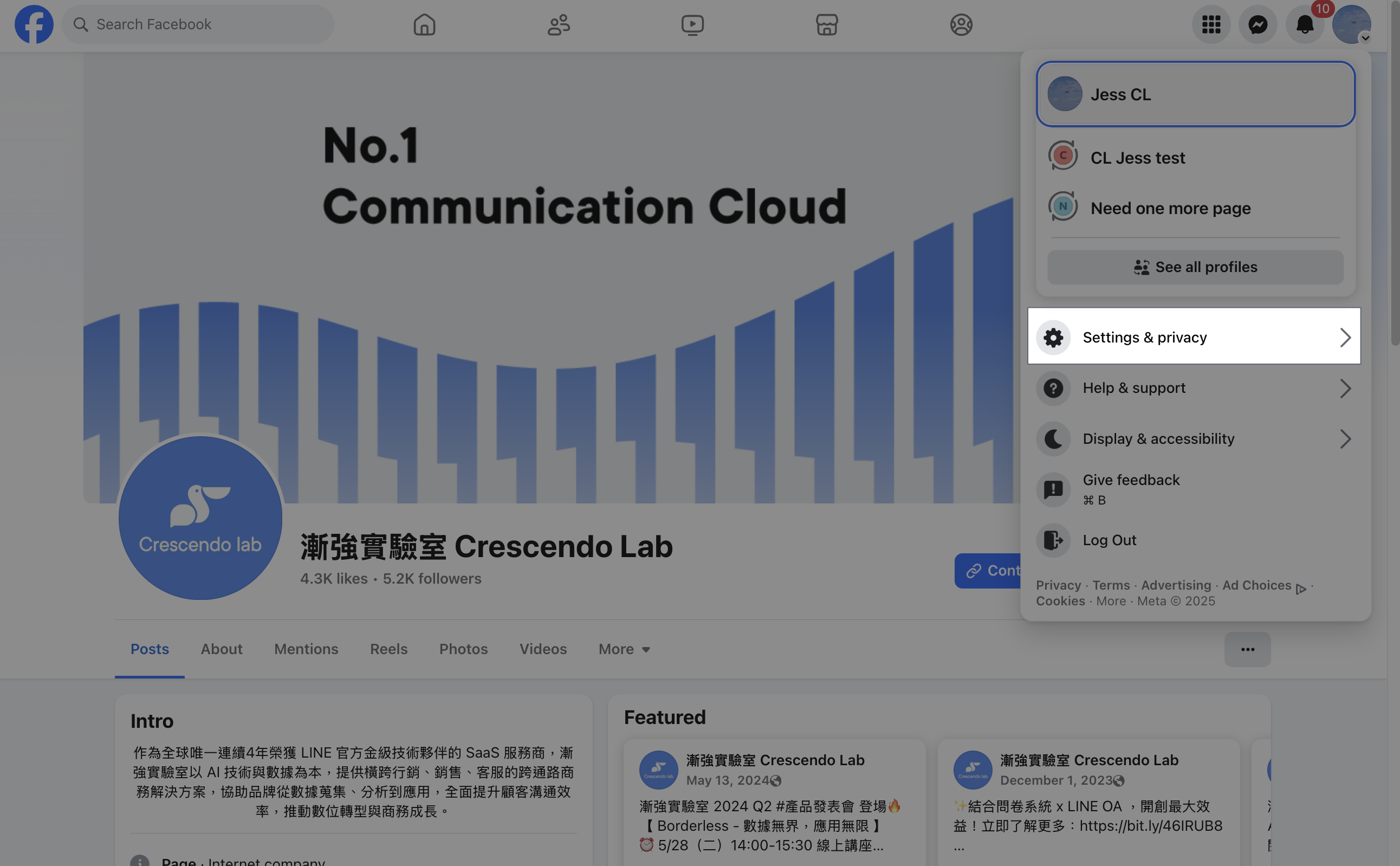Click the Display moon icon
Viewport: 1400px width, 866px height.
pyautogui.click(x=1053, y=439)
